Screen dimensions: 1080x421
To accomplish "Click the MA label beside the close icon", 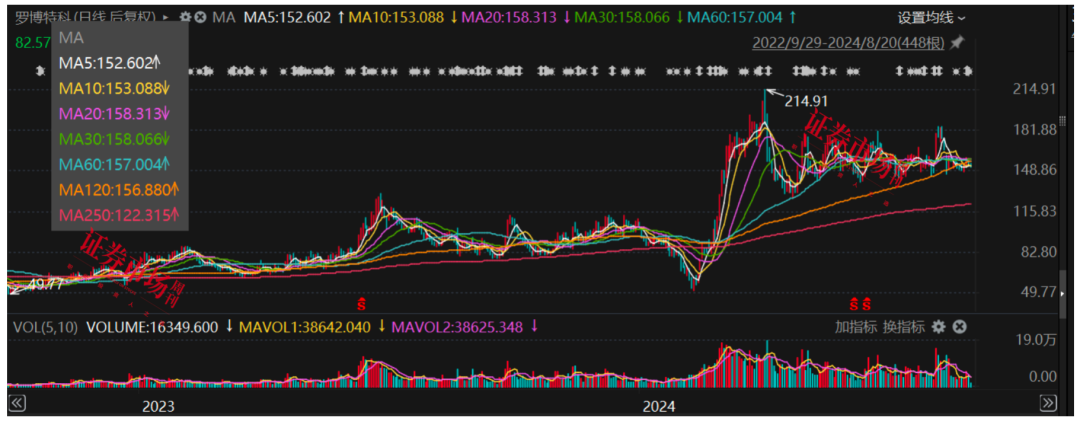I will coord(224,17).
